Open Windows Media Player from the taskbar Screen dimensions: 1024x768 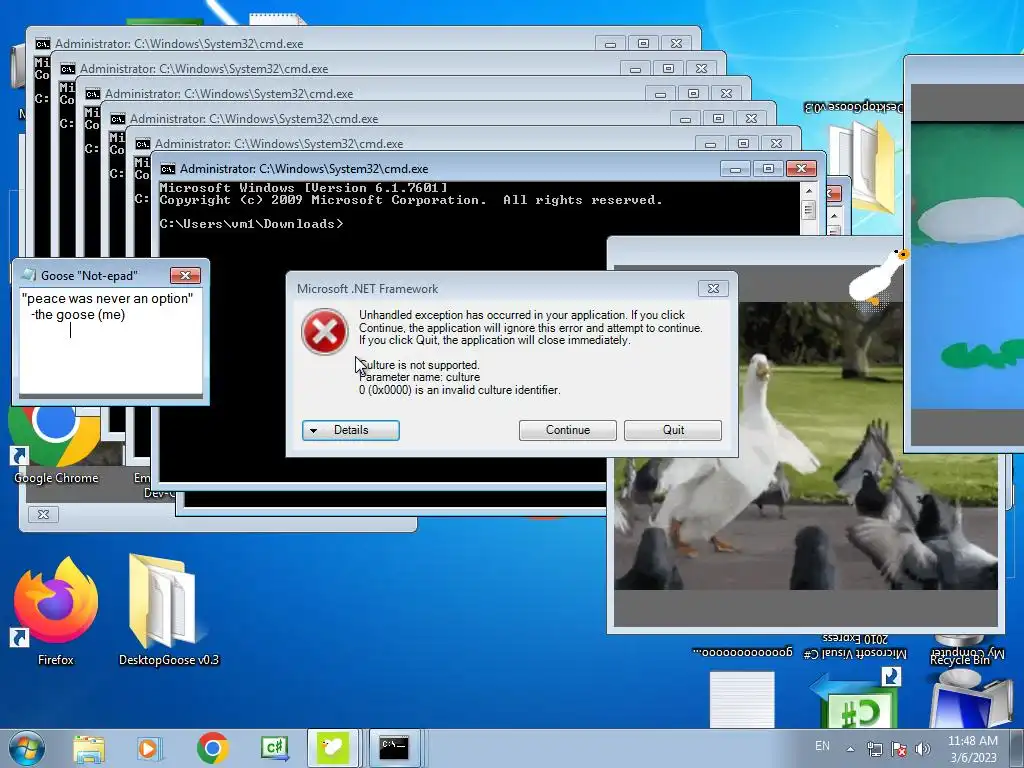click(x=148, y=748)
